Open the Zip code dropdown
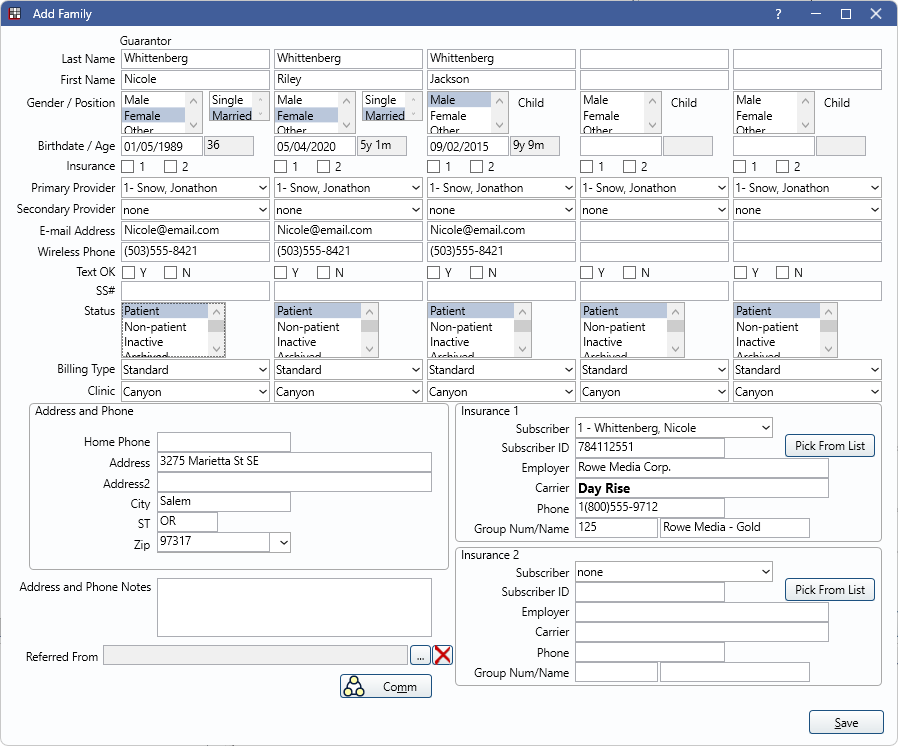 [x=283, y=543]
